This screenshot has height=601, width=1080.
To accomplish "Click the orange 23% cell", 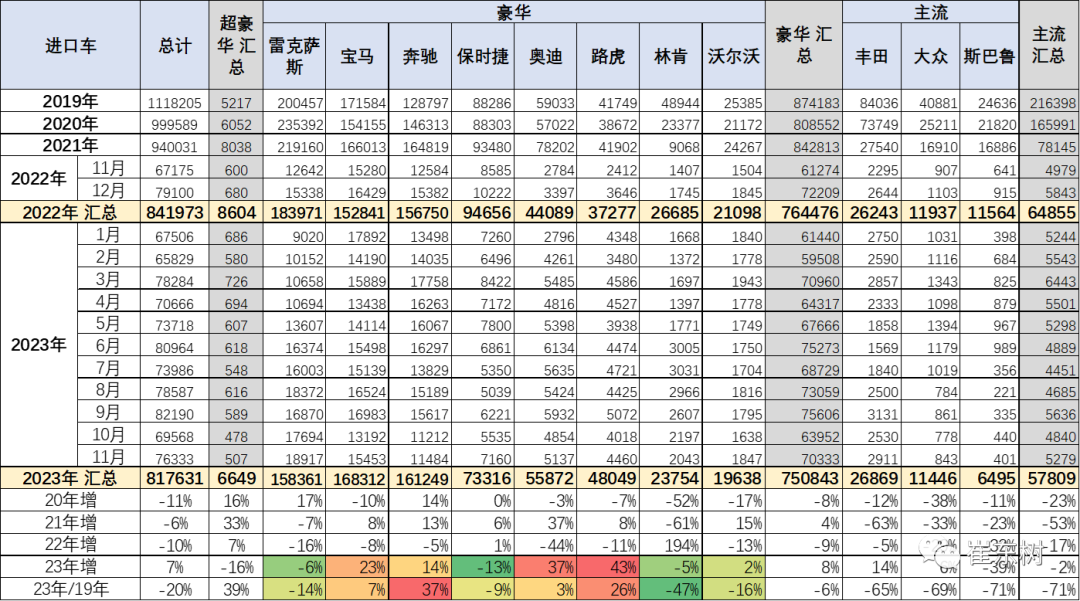I will [x=357, y=567].
